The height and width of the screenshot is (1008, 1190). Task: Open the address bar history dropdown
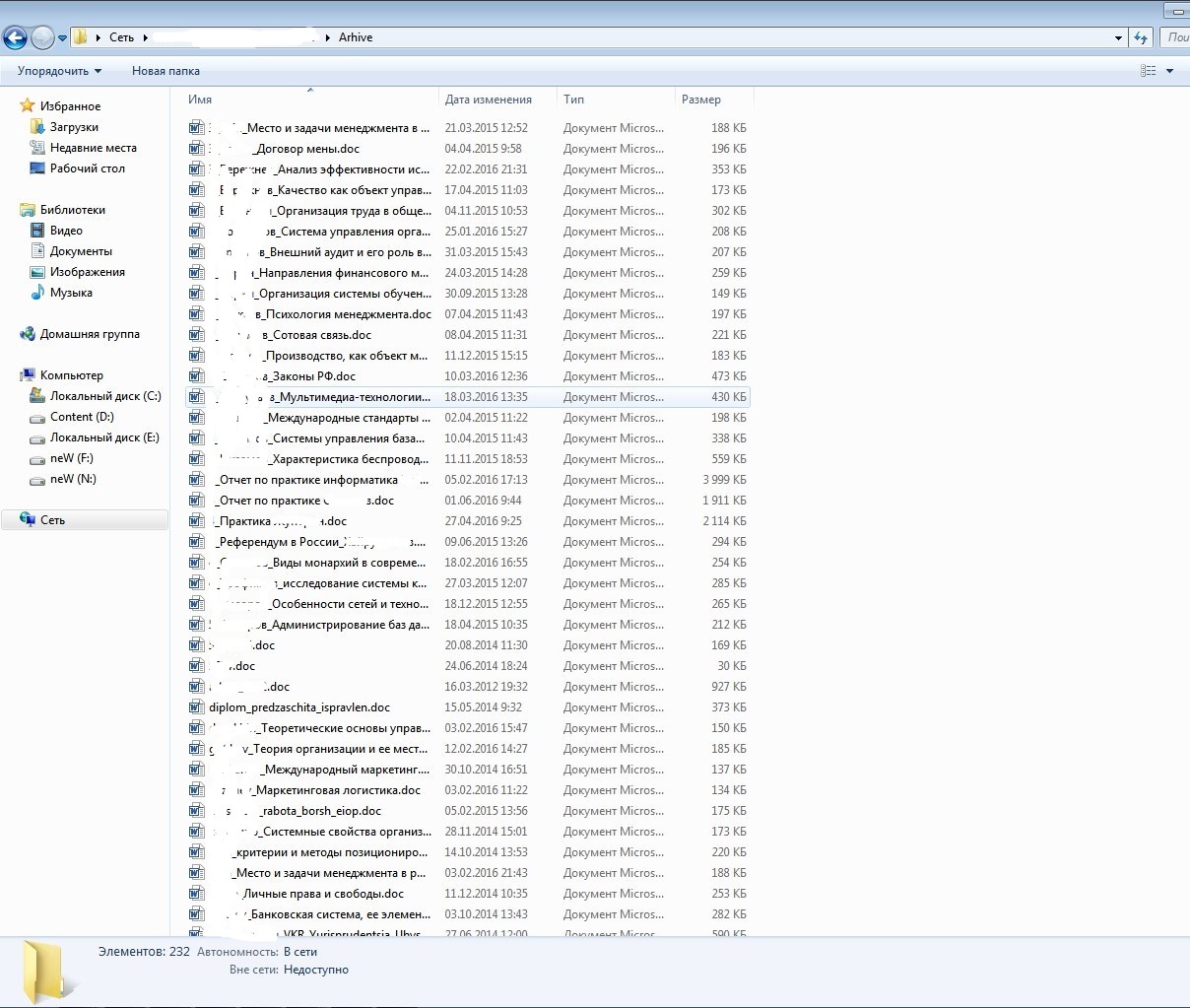(1118, 38)
